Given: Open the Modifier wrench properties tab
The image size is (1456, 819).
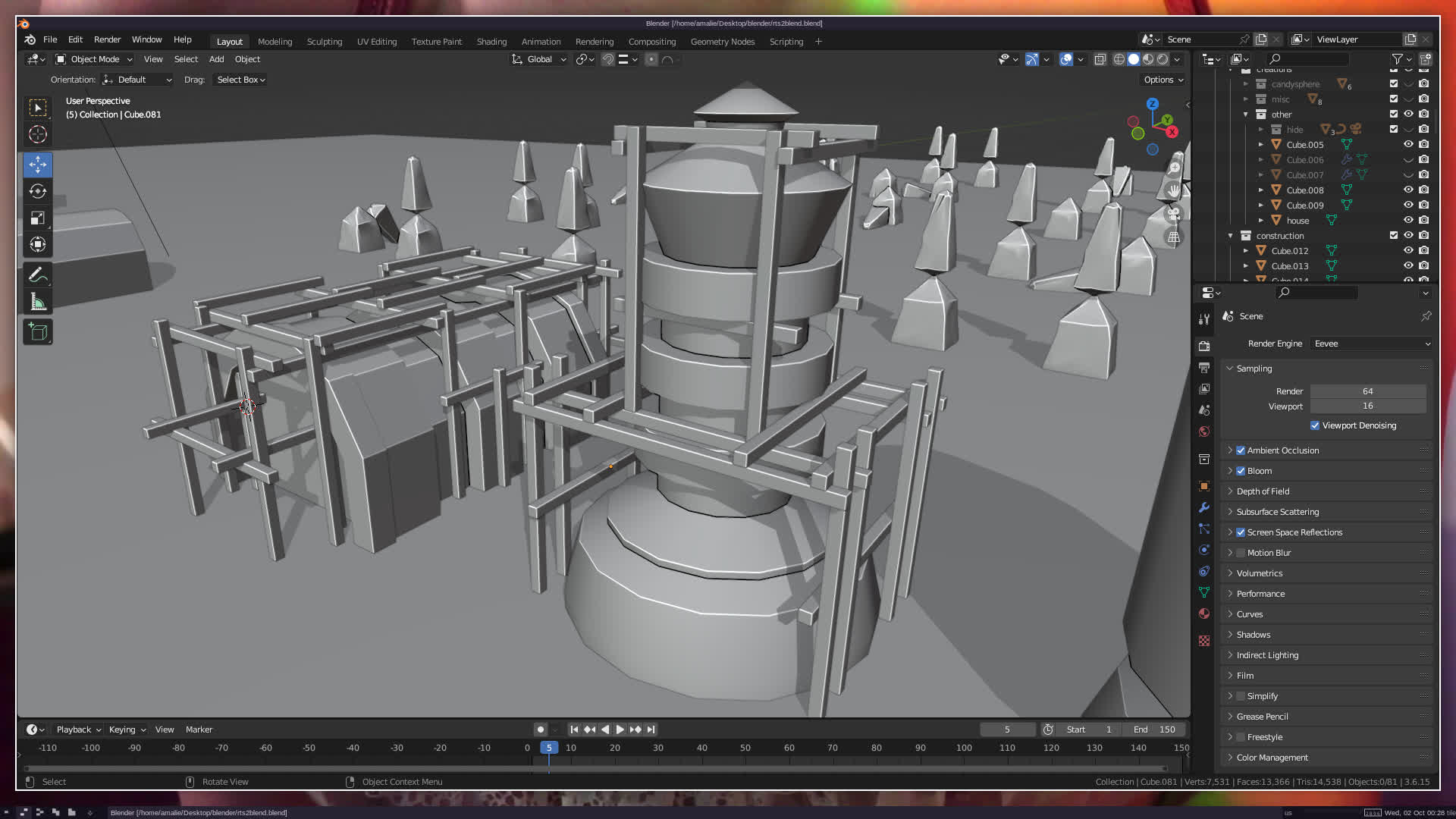Looking at the screenshot, I should (x=1204, y=507).
